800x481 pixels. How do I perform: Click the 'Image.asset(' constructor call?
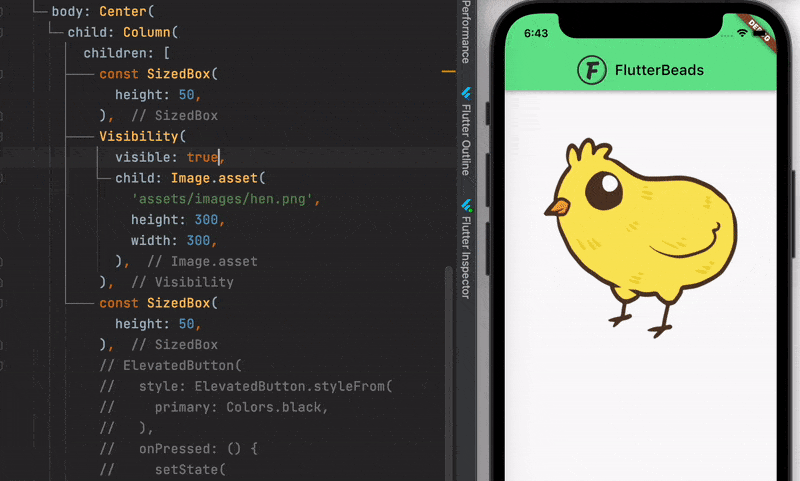click(218, 178)
